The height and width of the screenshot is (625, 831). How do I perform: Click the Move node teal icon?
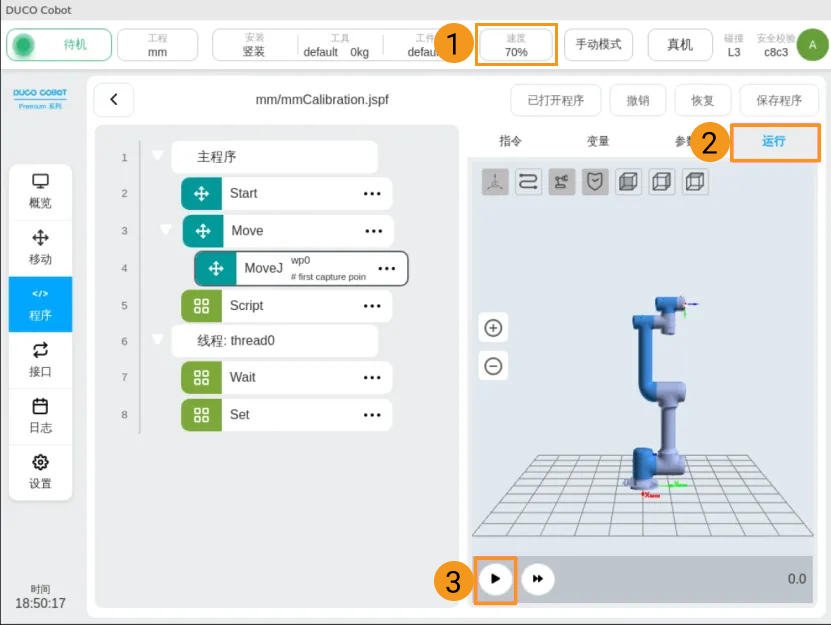203,231
